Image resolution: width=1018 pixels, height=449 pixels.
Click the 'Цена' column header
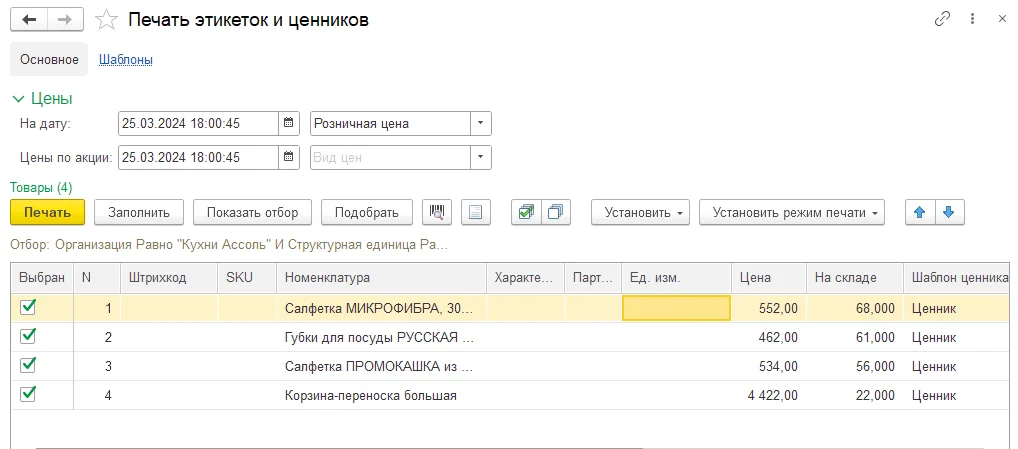pos(769,278)
